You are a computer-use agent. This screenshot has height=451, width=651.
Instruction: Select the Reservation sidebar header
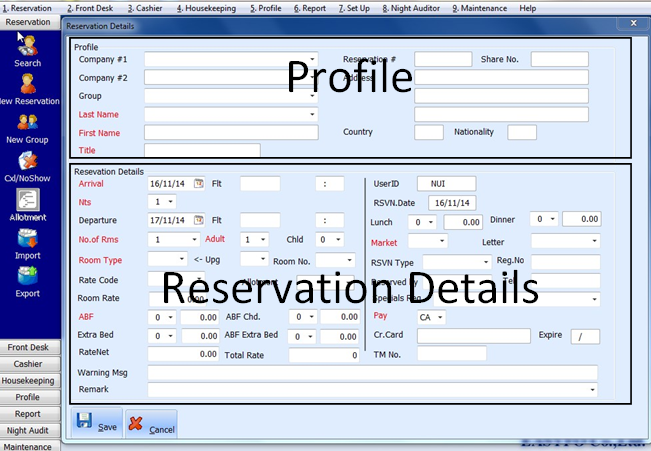click(28, 22)
